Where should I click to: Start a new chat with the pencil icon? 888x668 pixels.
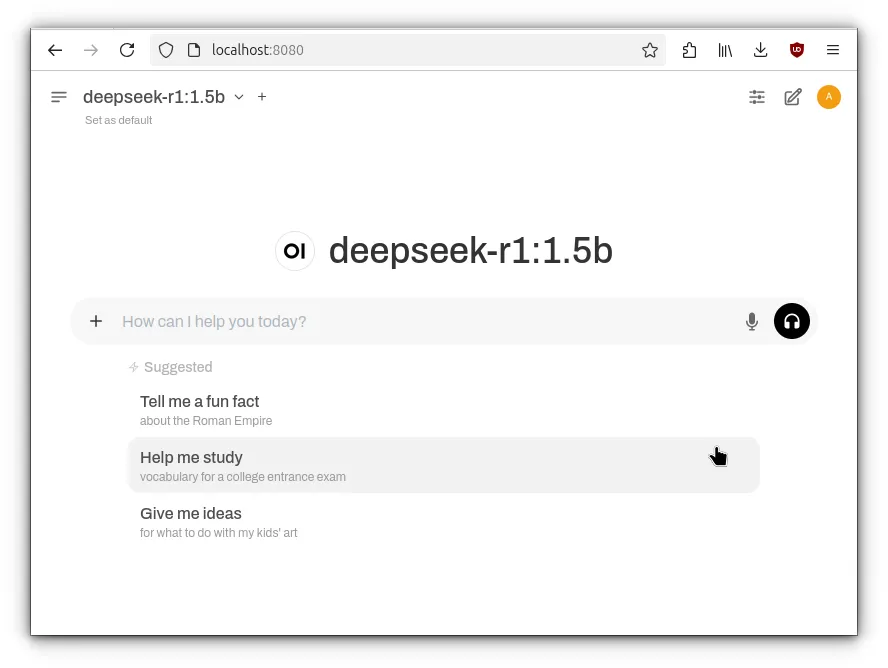(x=793, y=97)
